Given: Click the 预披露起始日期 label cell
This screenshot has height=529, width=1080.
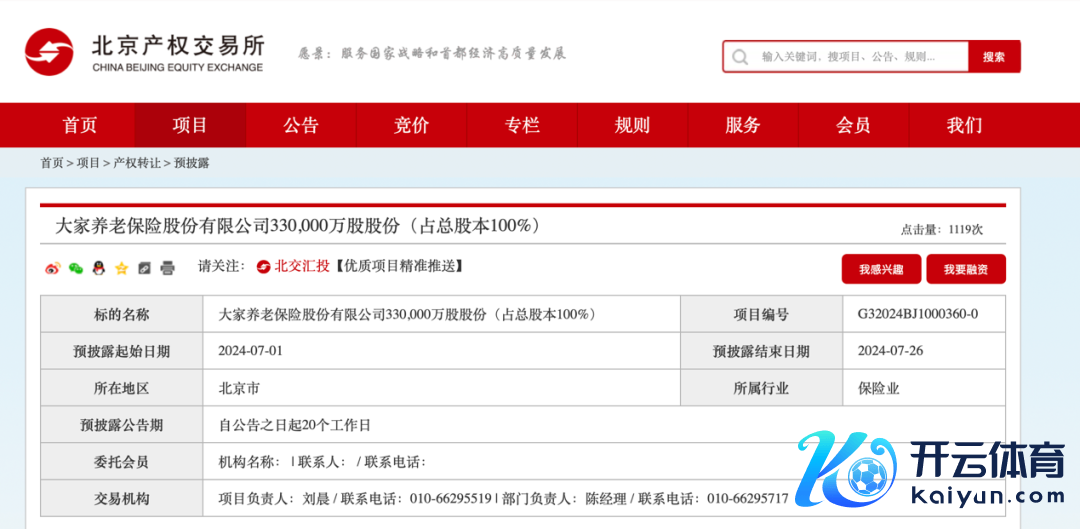Looking at the screenshot, I should point(121,351).
